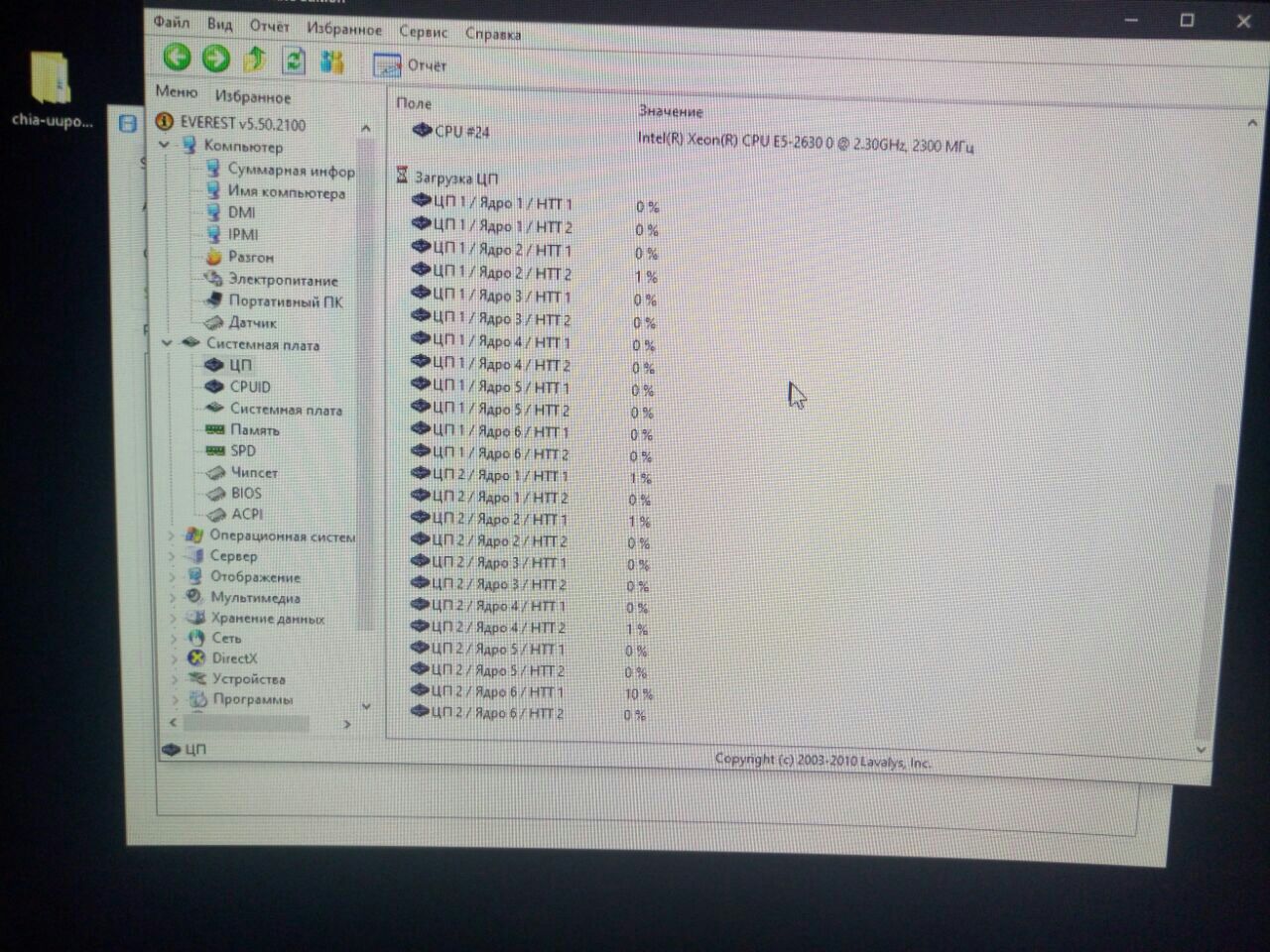
Task: Click the tree pane scroll-down arrow
Action: click(x=366, y=706)
